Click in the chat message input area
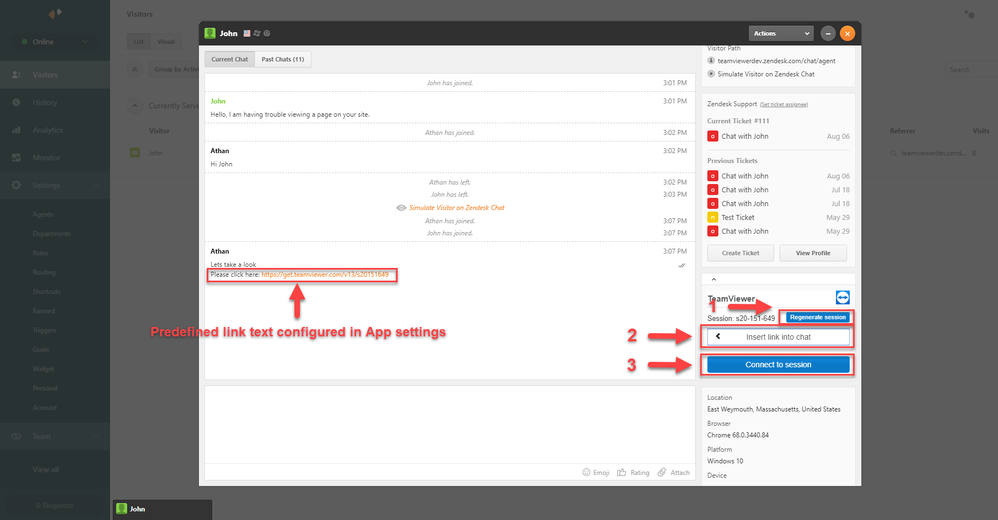 click(x=448, y=420)
